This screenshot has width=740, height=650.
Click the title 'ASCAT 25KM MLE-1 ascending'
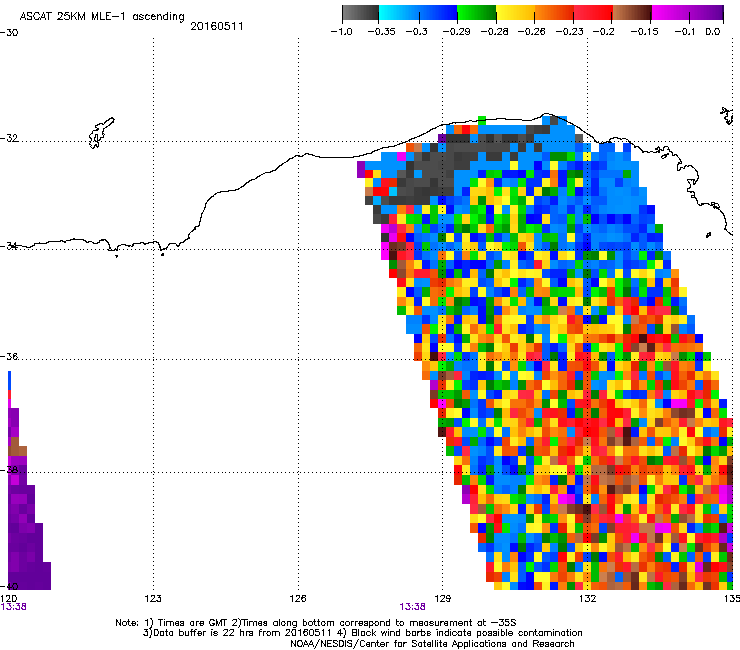[x=102, y=16]
